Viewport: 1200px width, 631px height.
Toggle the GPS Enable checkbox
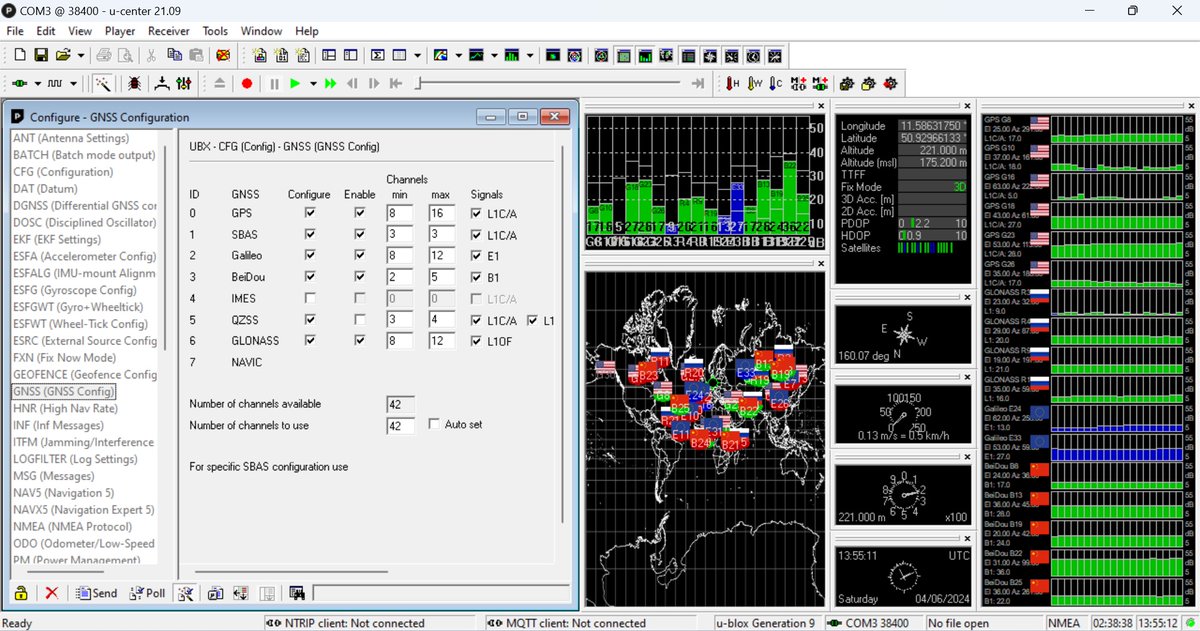coord(360,213)
